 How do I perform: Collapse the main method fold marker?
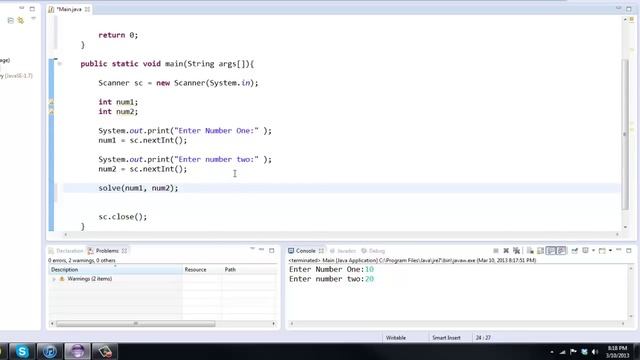click(60, 64)
